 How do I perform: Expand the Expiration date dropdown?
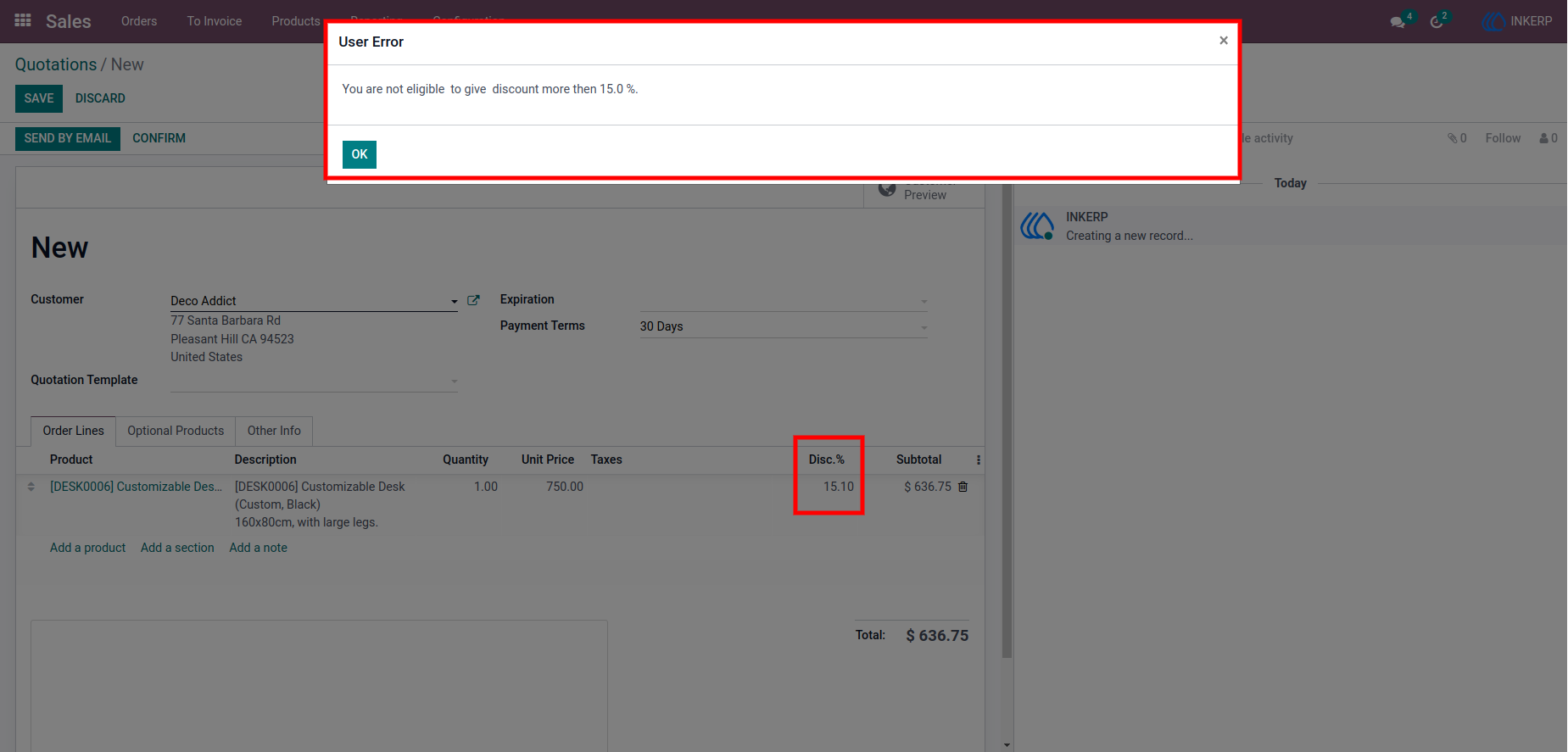point(924,301)
